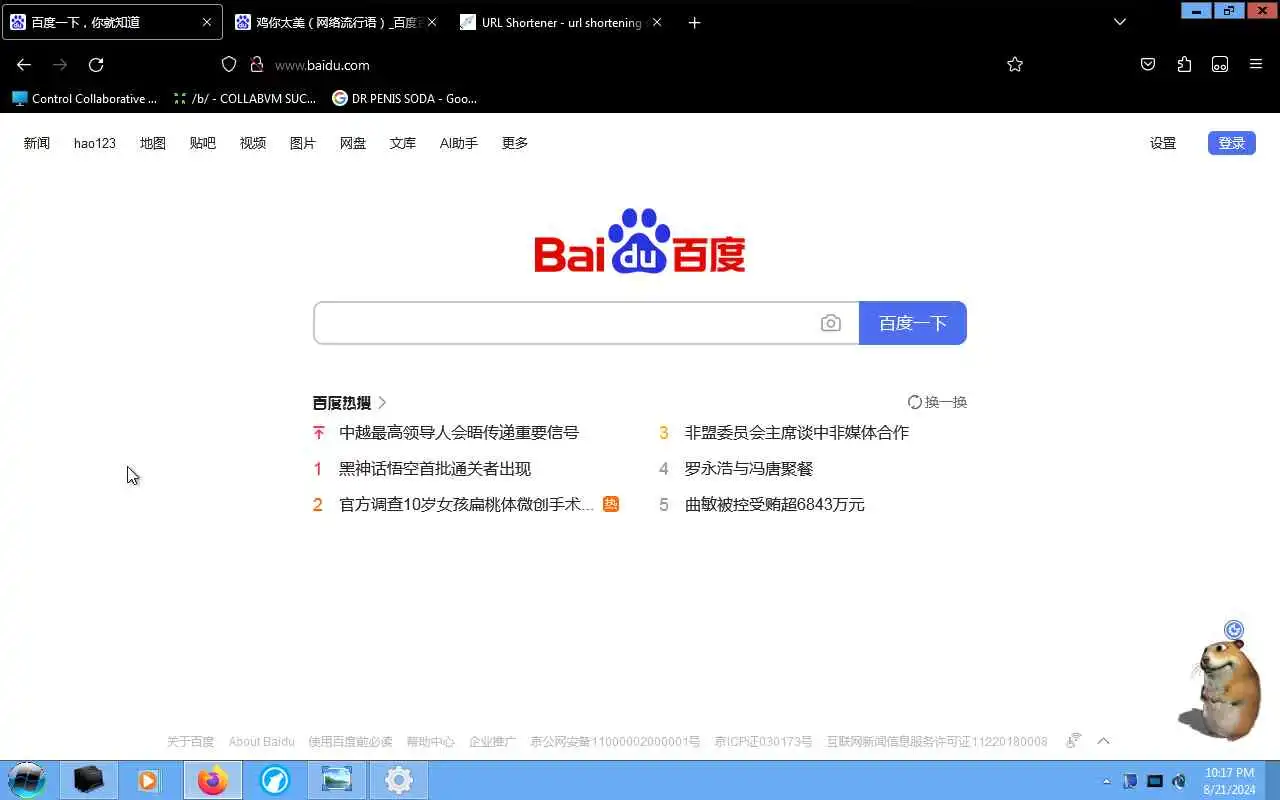Click the 百度一下 search button
Viewport: 1280px width, 800px height.
(913, 323)
